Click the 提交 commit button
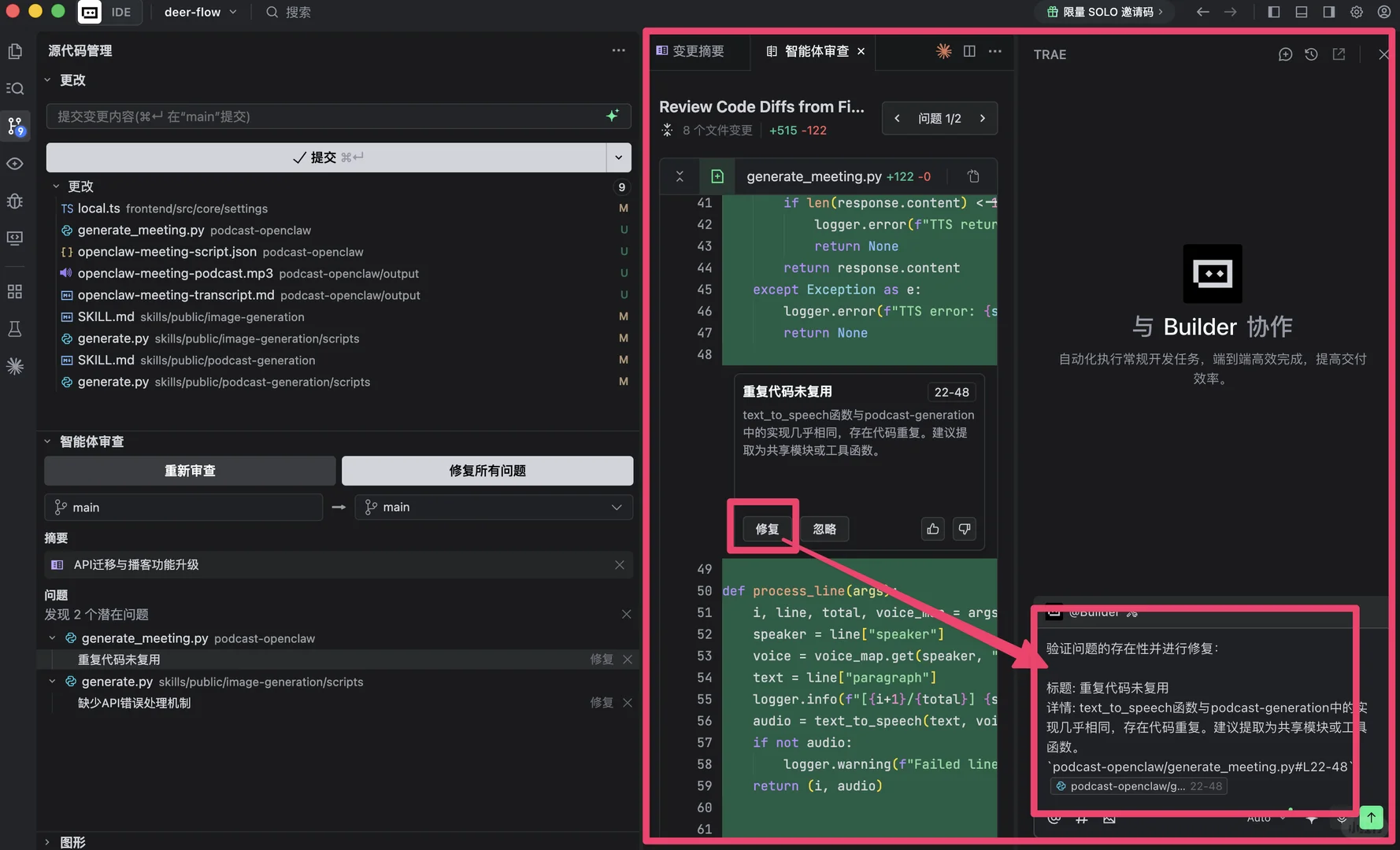The width and height of the screenshot is (1400, 850). click(326, 157)
